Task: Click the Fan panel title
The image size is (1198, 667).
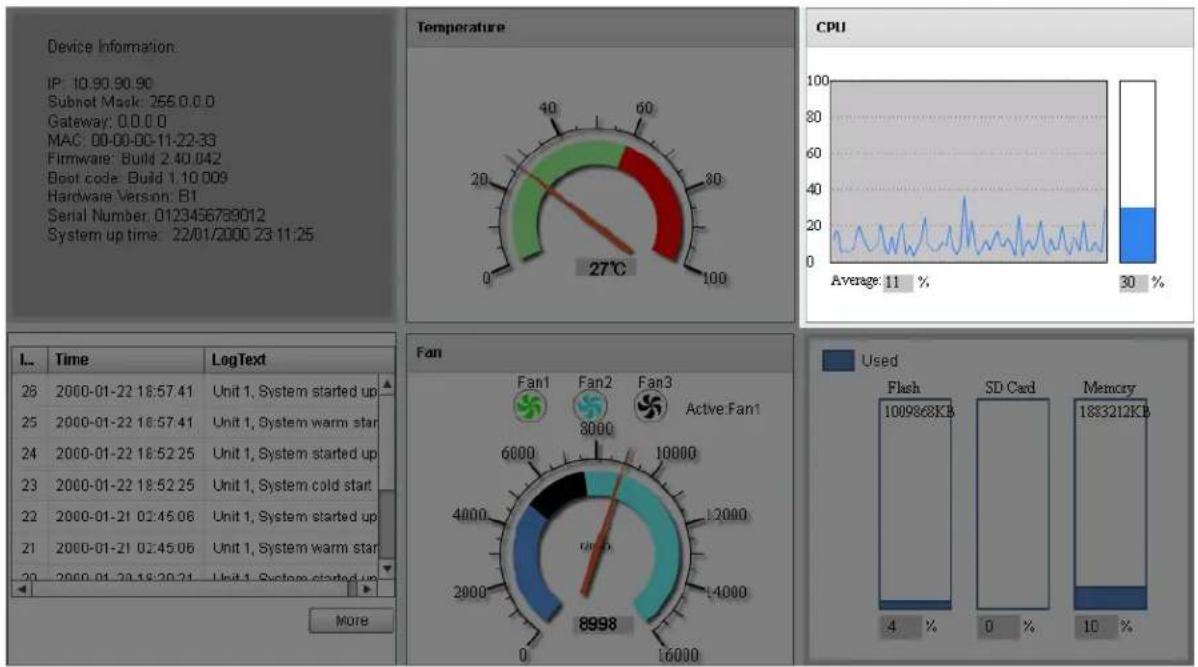Action: pyautogui.click(x=429, y=352)
